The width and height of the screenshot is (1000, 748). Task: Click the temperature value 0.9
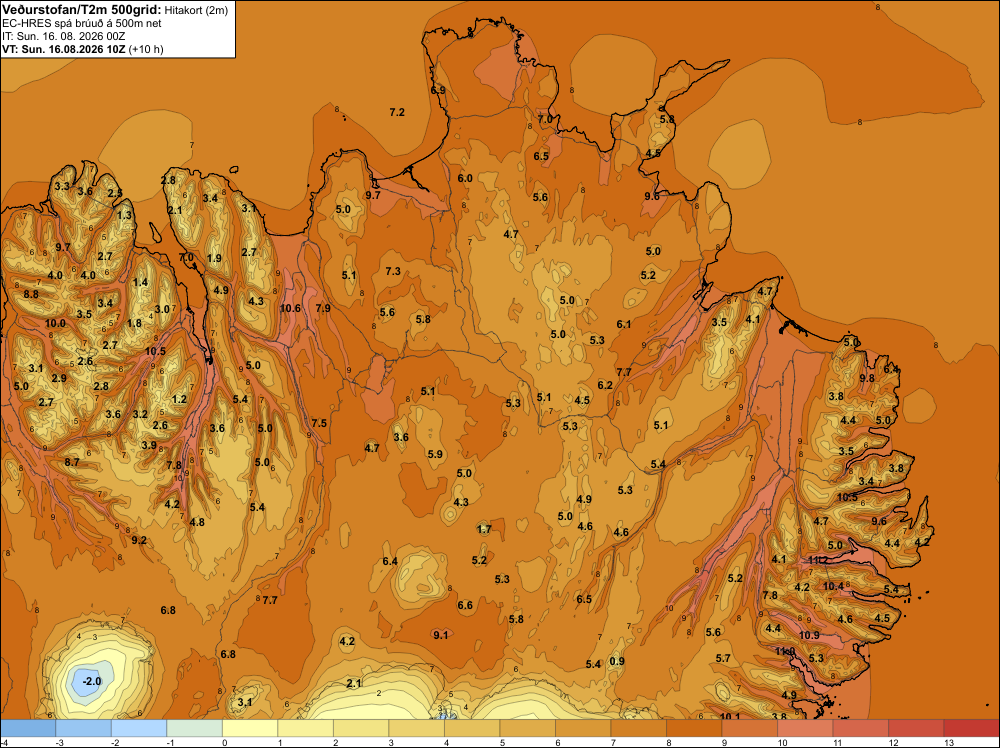coord(617,661)
